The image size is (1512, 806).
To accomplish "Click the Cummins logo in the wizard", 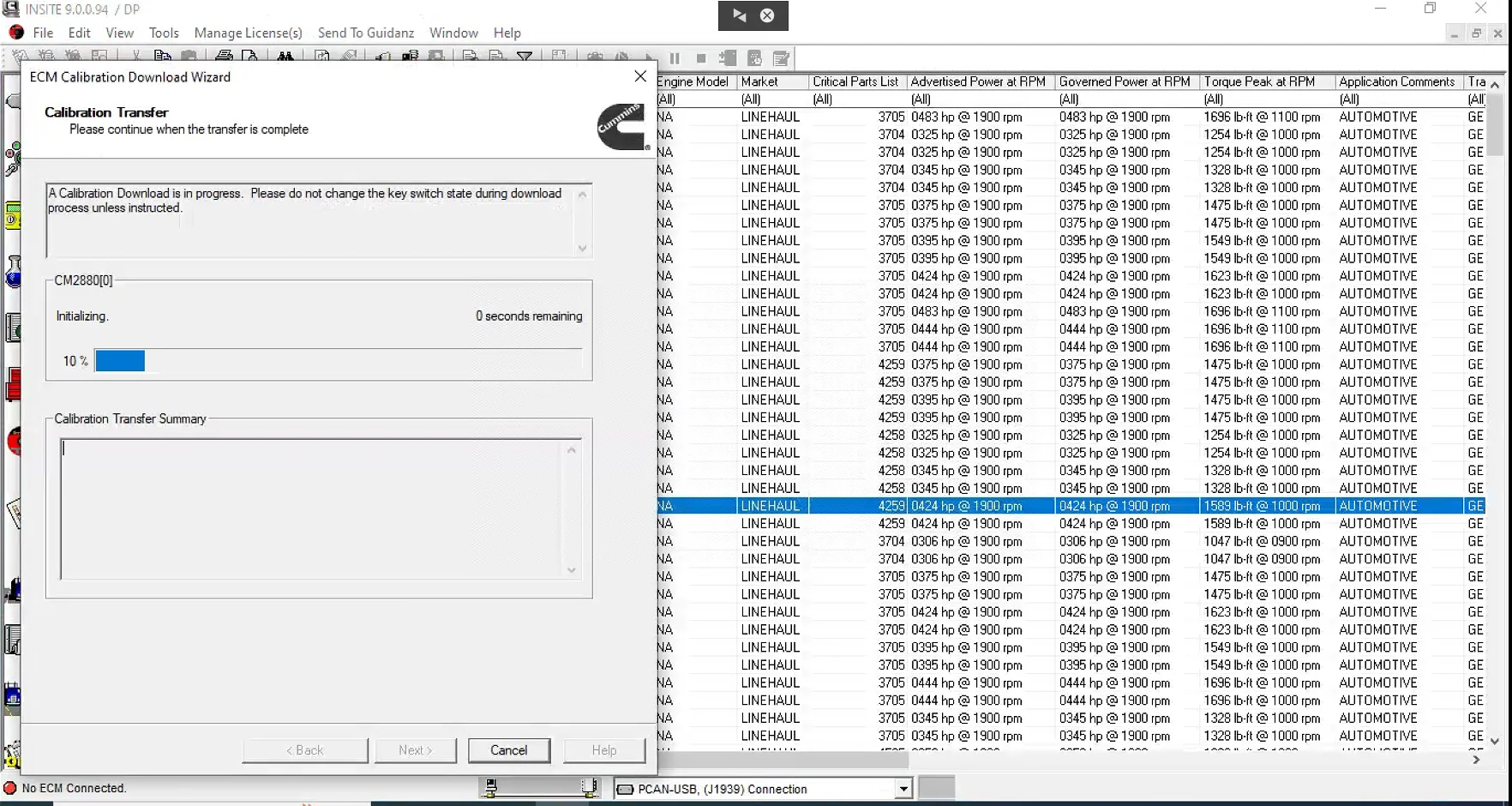I will click(622, 127).
